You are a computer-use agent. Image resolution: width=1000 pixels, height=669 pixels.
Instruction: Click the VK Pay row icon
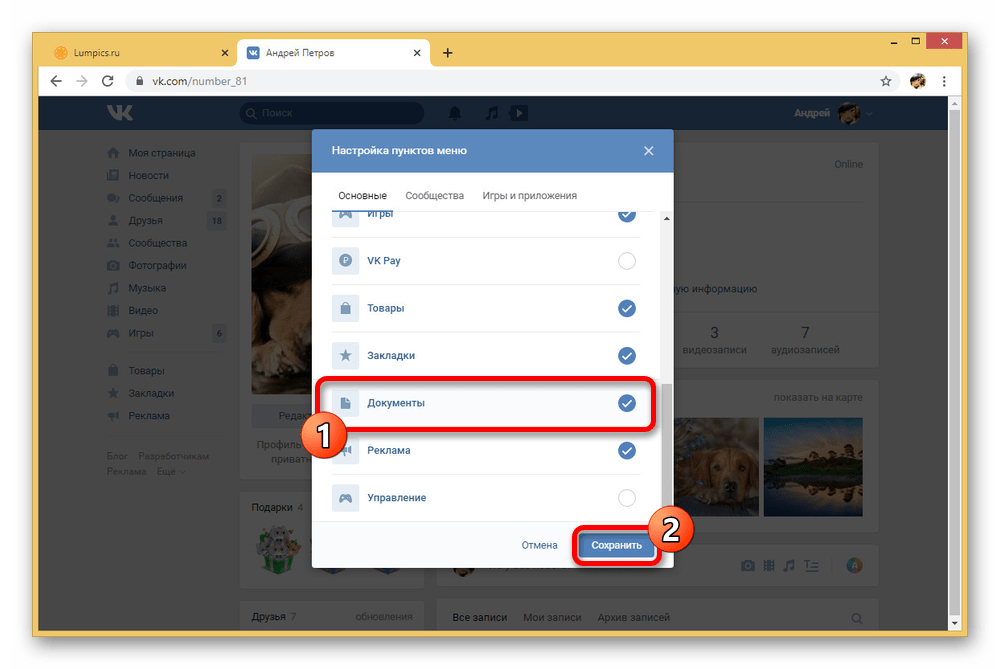345,260
